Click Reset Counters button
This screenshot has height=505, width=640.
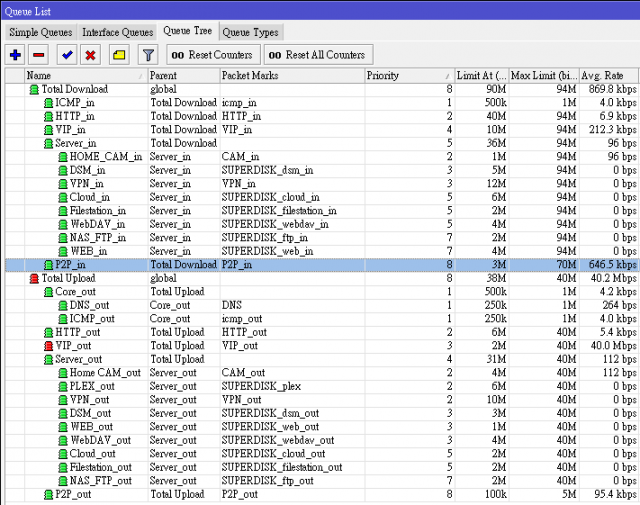[x=212, y=55]
